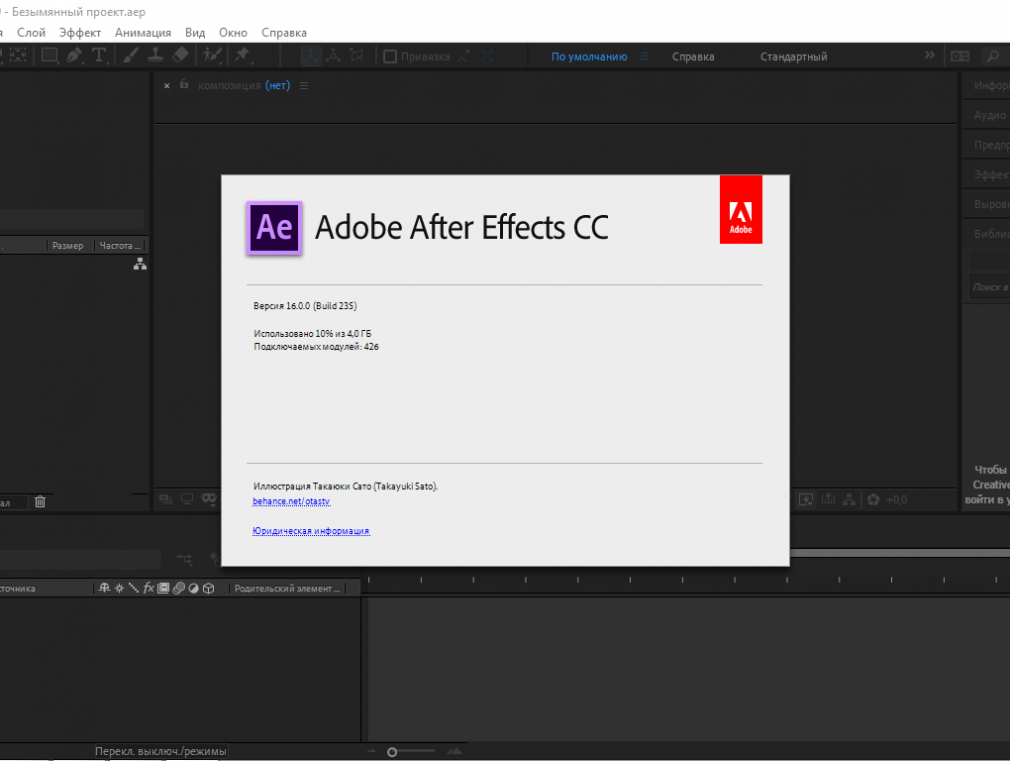Click the Ae application logo in dialog
Viewport: 1010px width, 761px height.
click(274, 228)
